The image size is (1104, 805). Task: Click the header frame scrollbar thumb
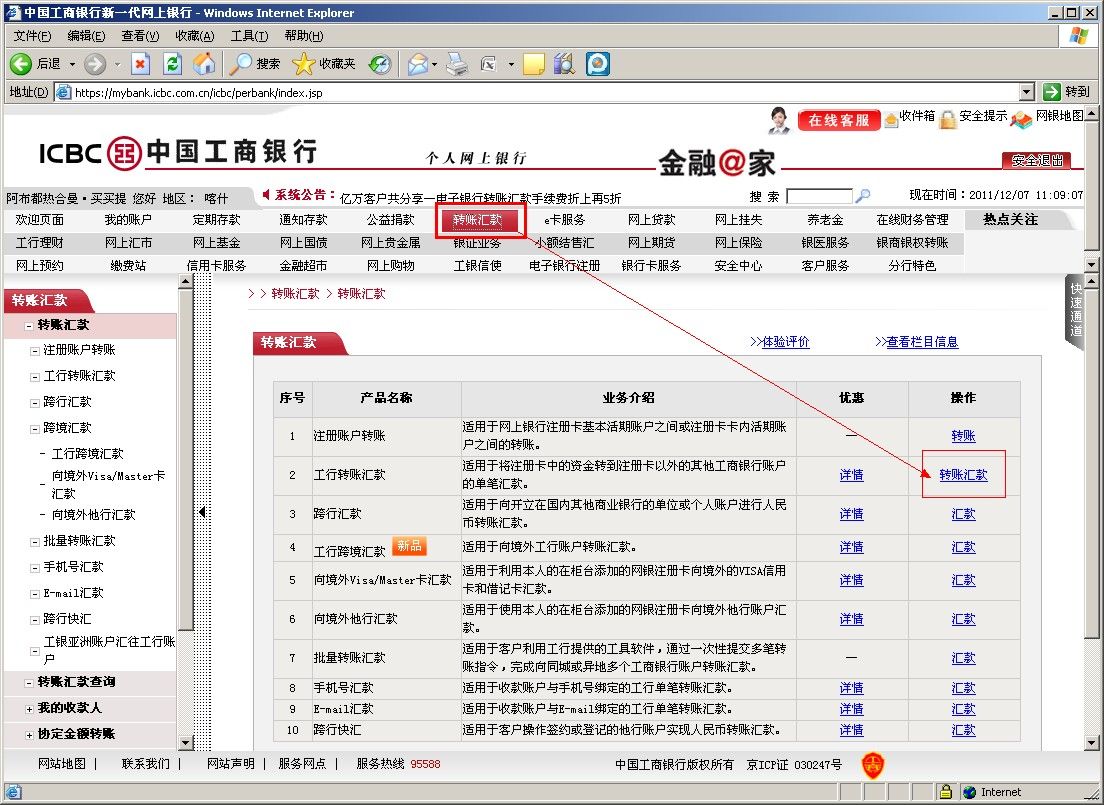[x=1091, y=185]
